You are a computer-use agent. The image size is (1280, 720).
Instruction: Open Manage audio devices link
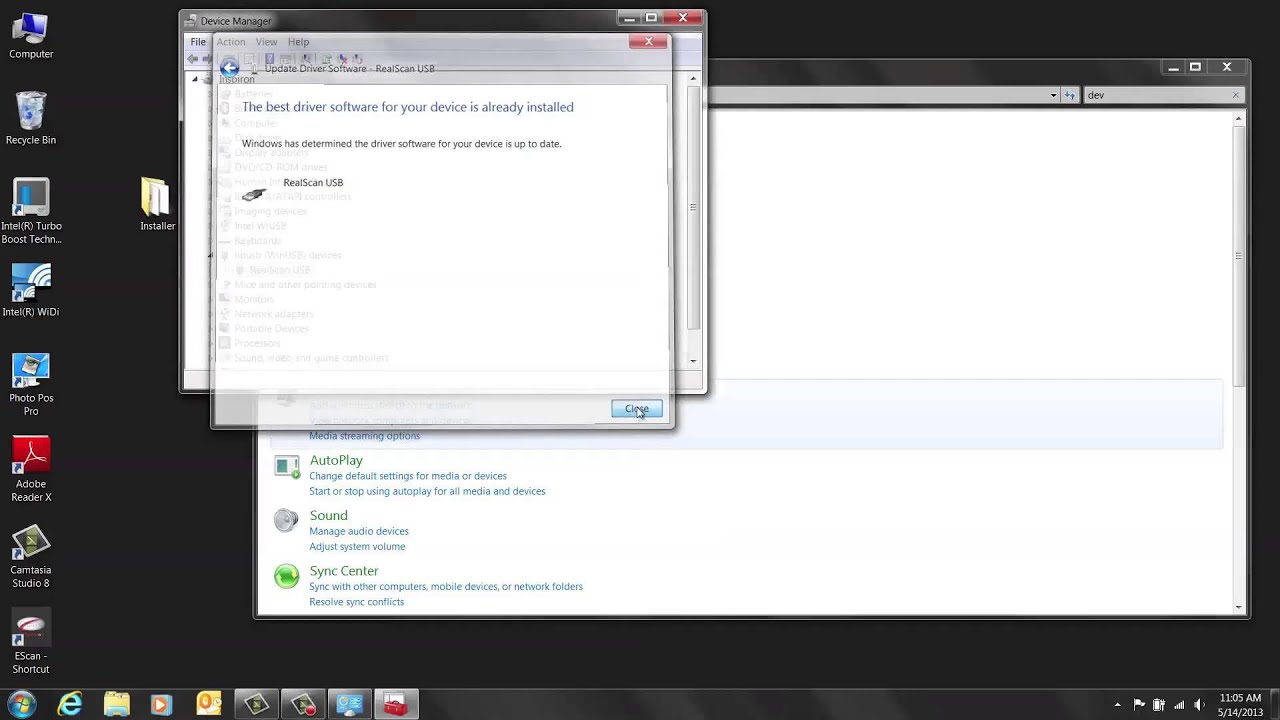(359, 531)
